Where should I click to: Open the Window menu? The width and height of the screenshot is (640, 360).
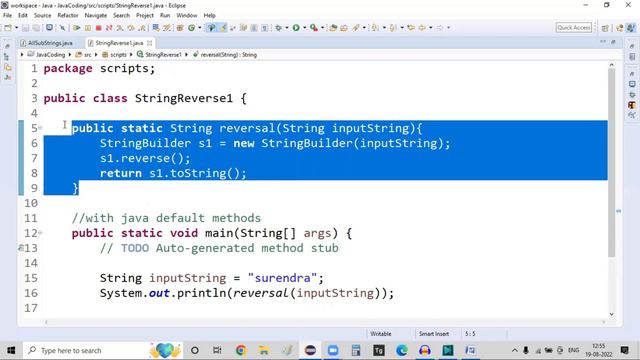187,15
